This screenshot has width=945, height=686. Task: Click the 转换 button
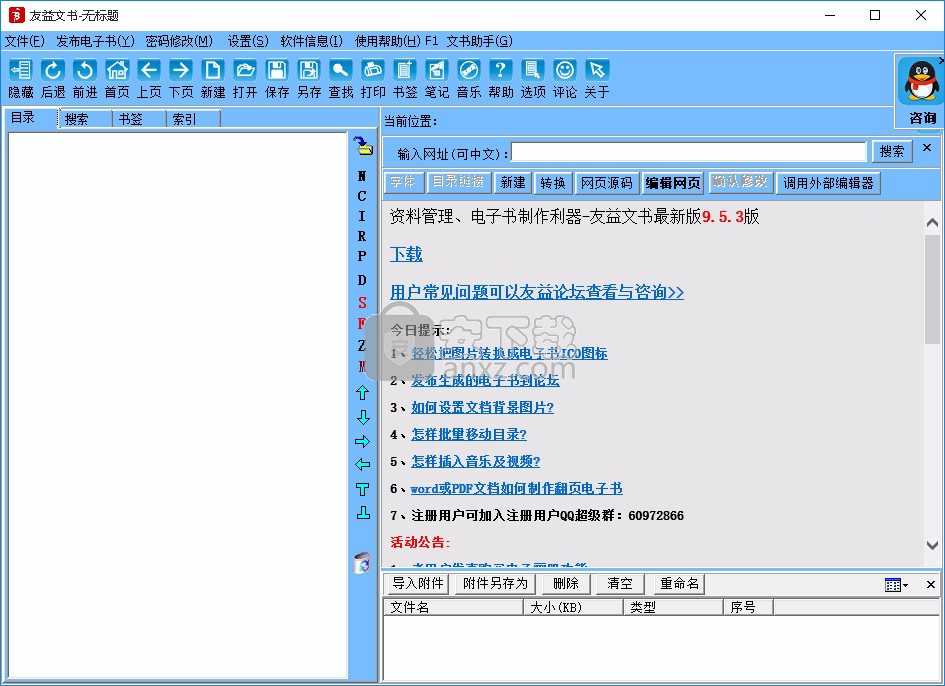553,183
